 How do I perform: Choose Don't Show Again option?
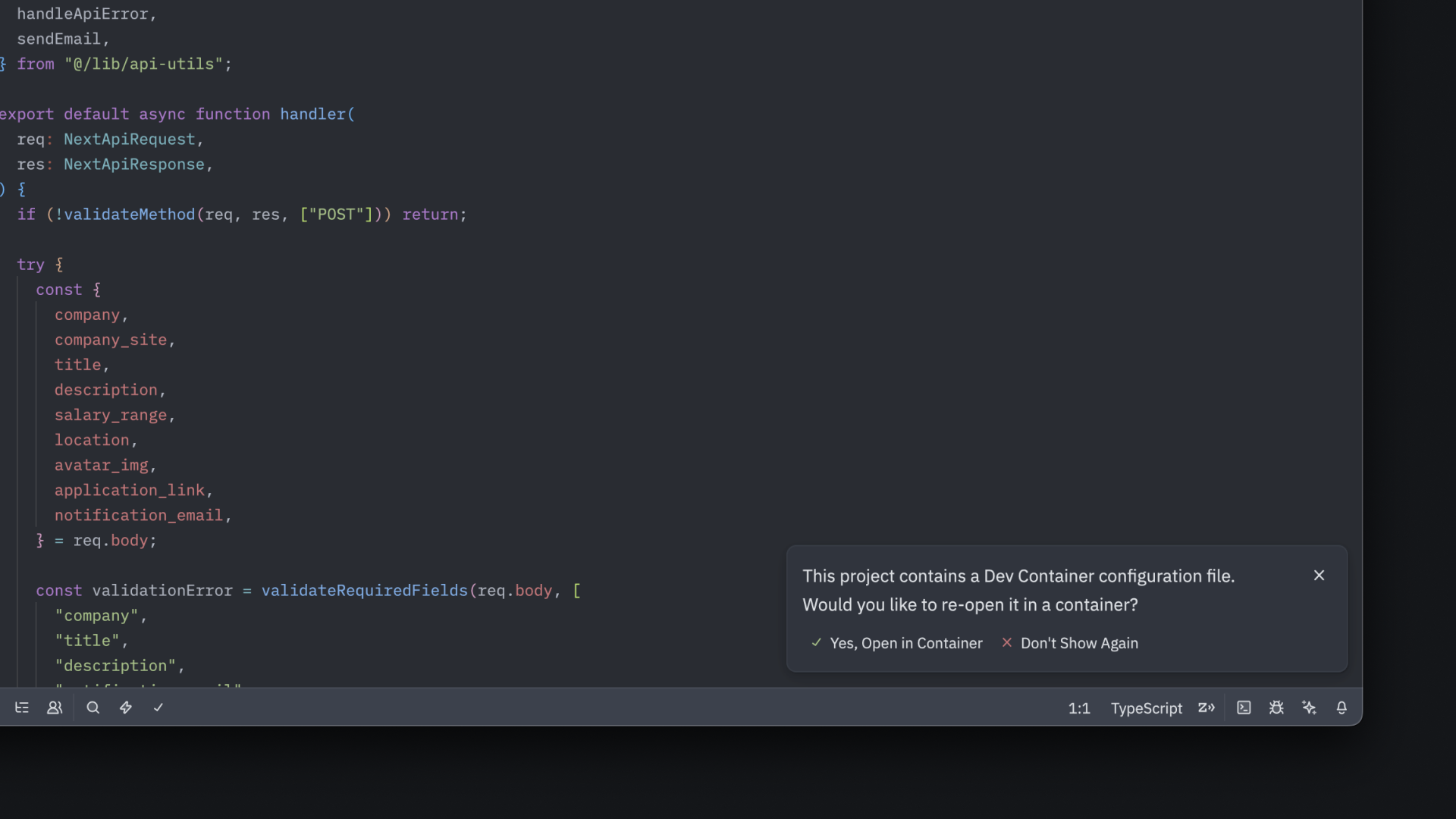click(x=1070, y=643)
